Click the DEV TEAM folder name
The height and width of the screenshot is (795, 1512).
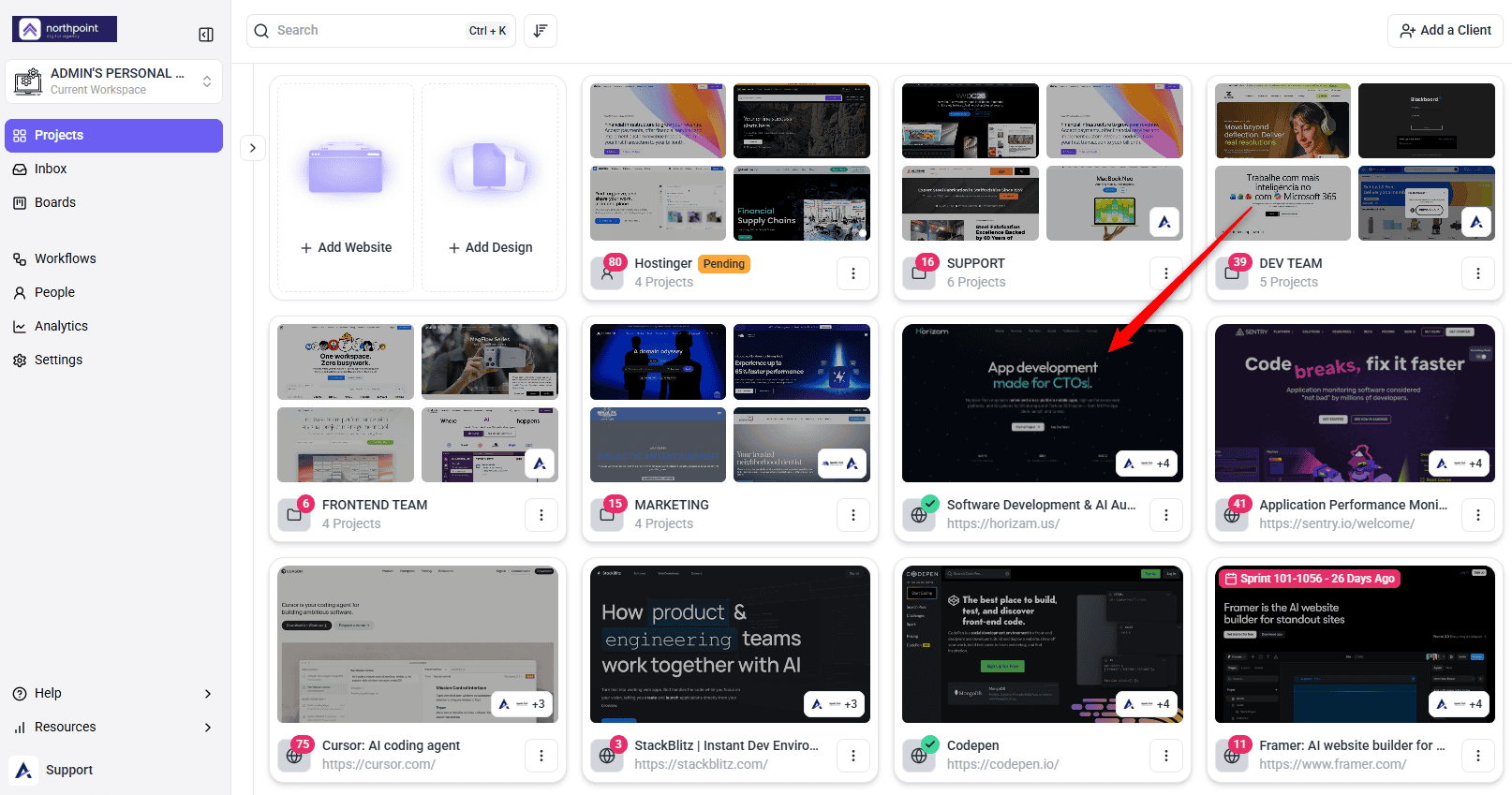[x=1290, y=264]
